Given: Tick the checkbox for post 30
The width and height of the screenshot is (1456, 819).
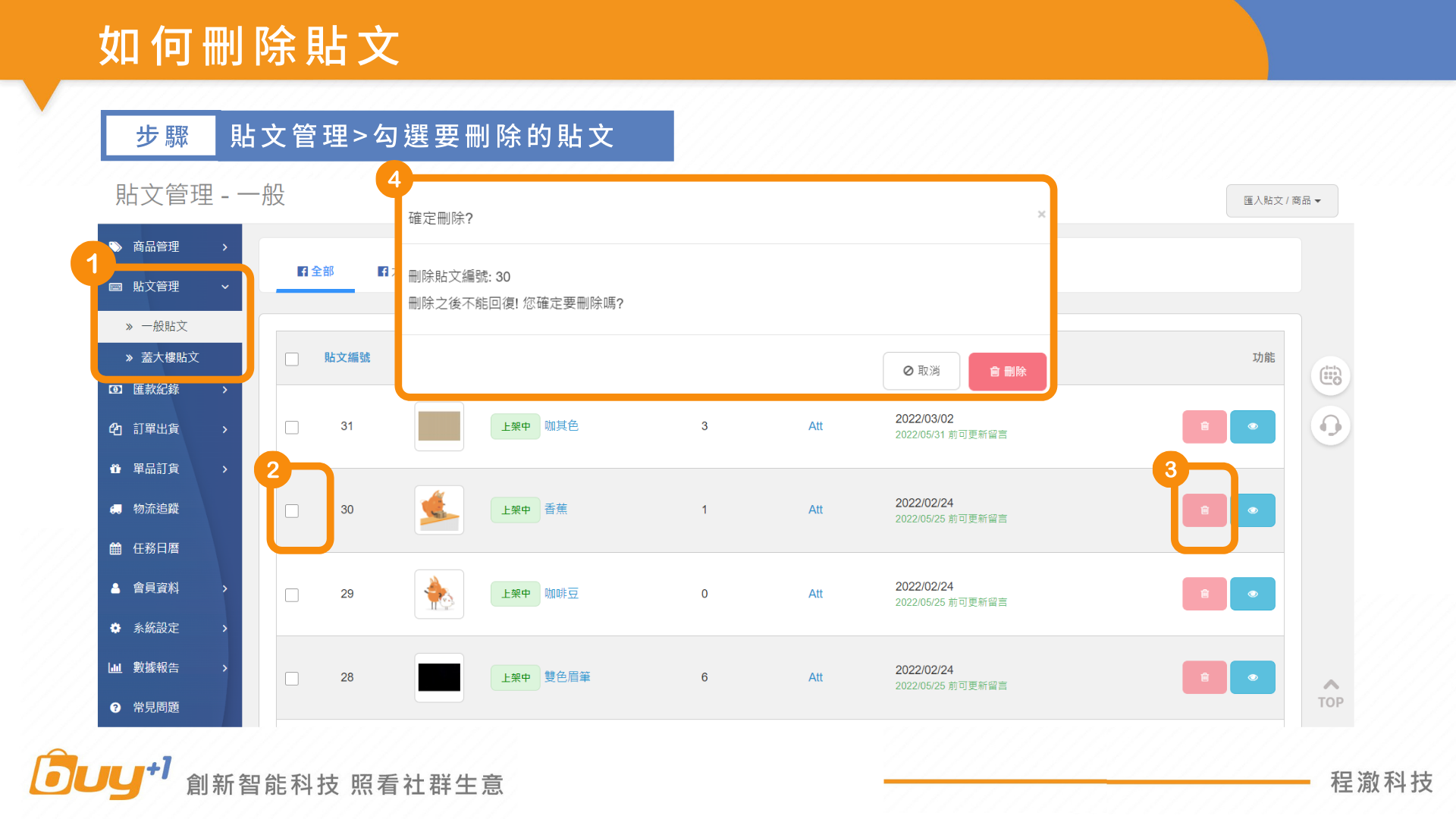Looking at the screenshot, I should 292,510.
